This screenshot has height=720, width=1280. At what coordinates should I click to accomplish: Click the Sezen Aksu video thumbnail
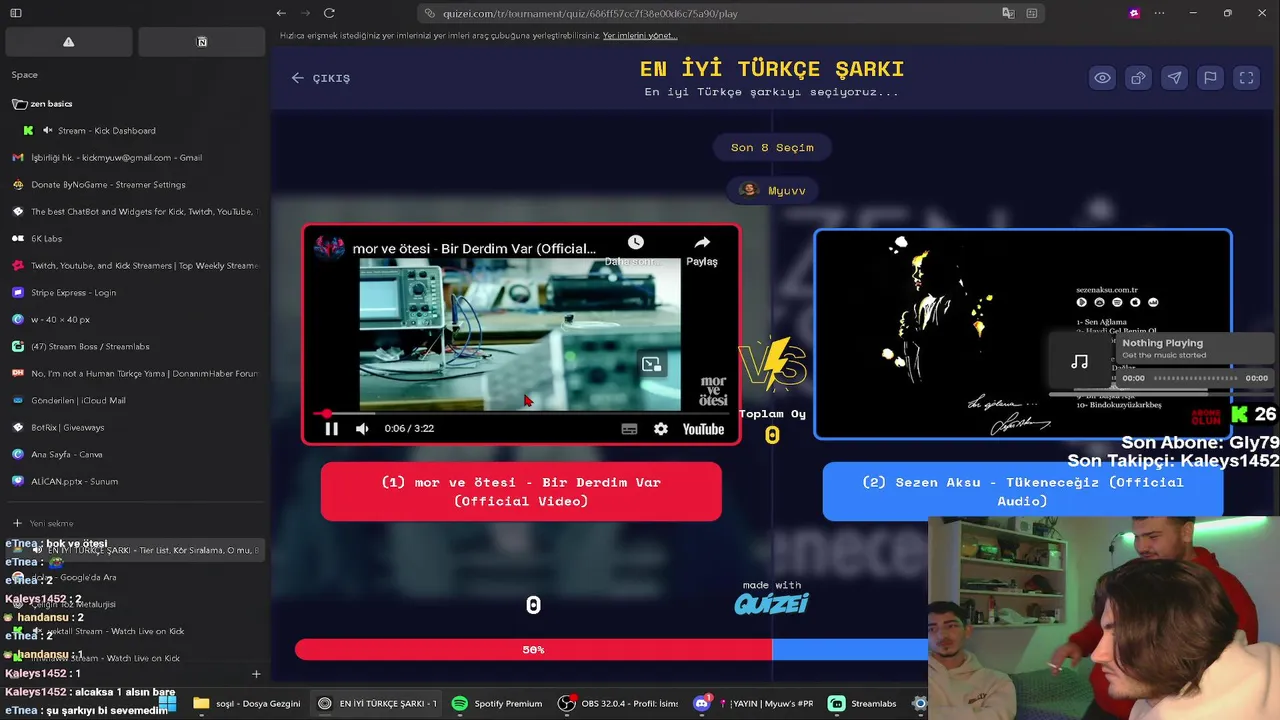(x=1022, y=334)
